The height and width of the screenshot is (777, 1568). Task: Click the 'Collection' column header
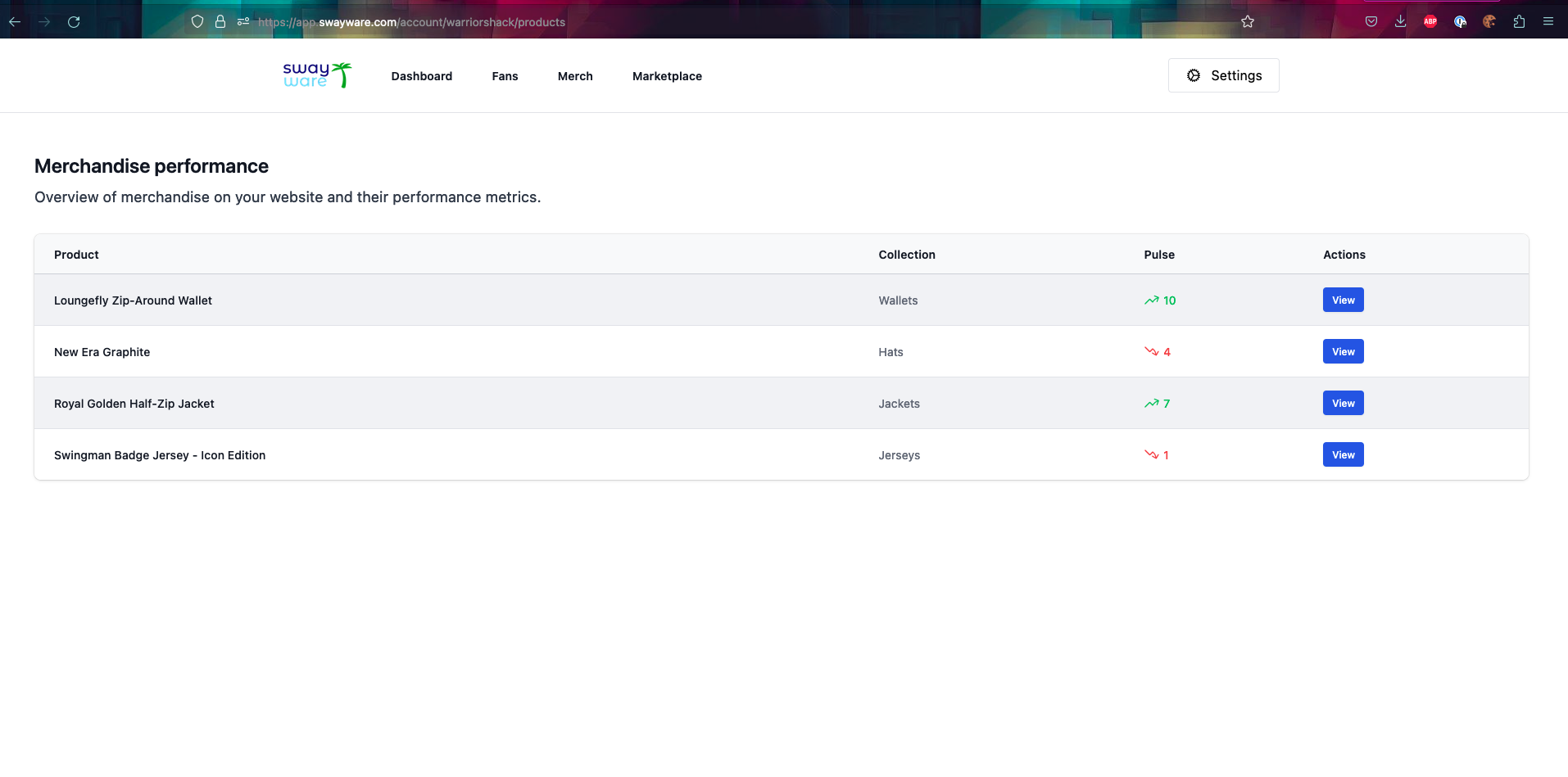coord(907,255)
